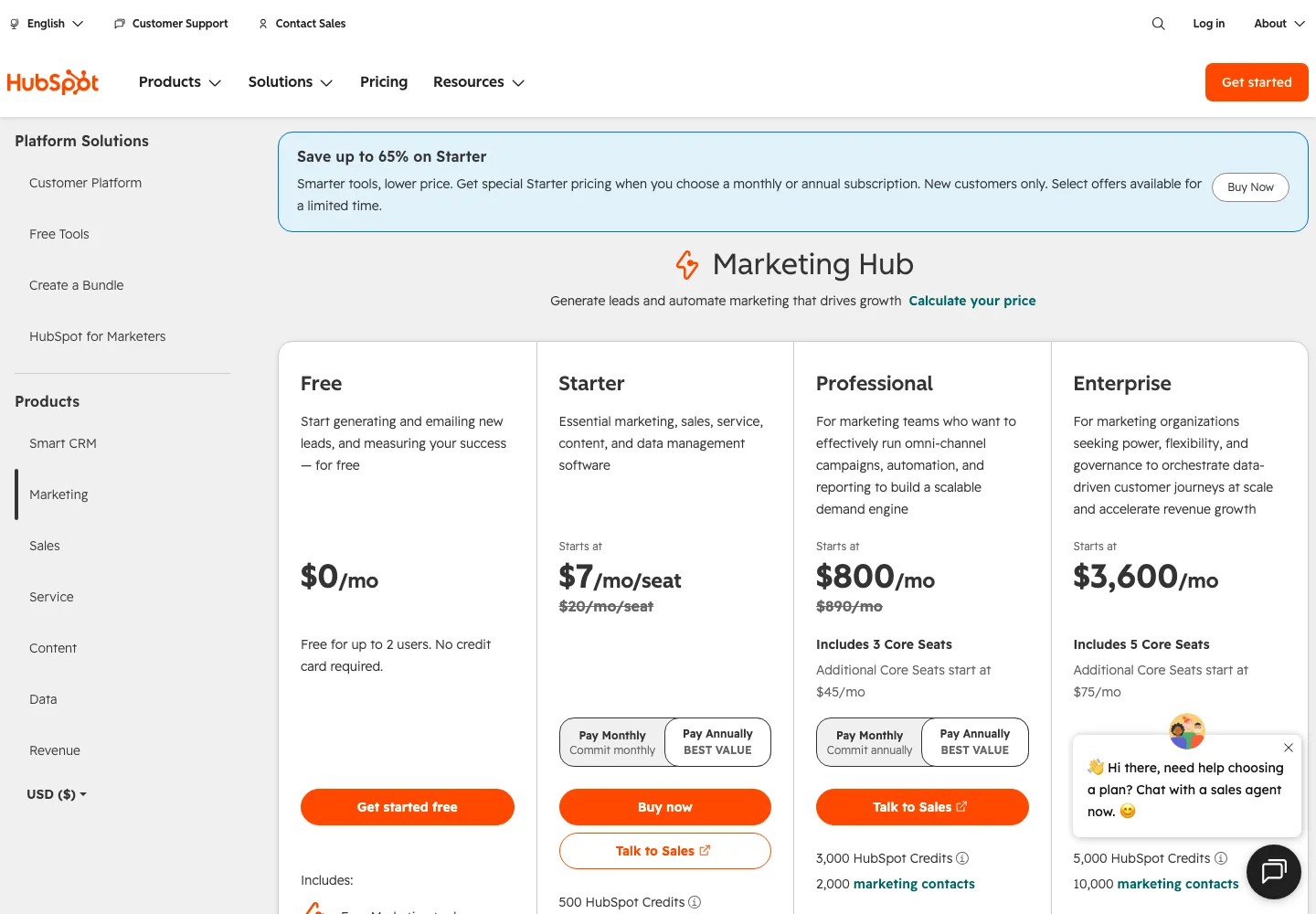Click info icon beside 3,000 HubSpot Credits
This screenshot has width=1316, height=914.
(x=962, y=858)
